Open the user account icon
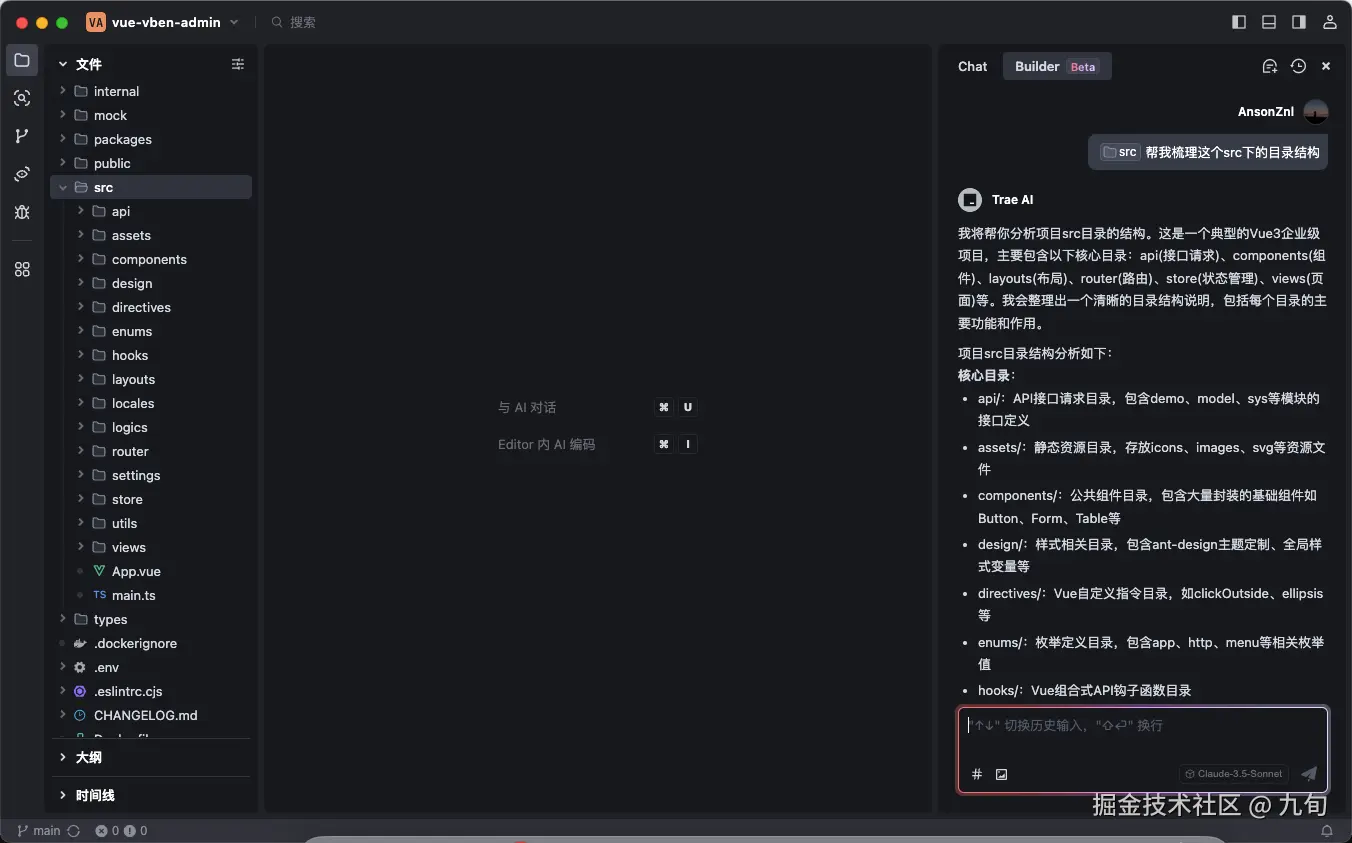 click(1330, 22)
